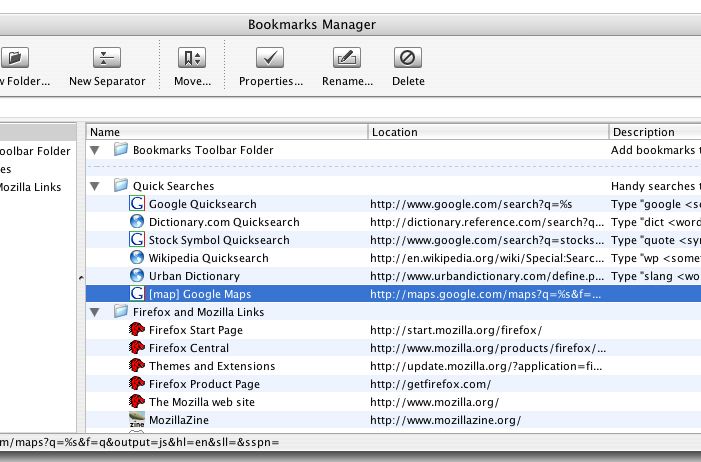Click the Handy searches description cell
Image resolution: width=701 pixels, height=462 pixels.
click(656, 186)
